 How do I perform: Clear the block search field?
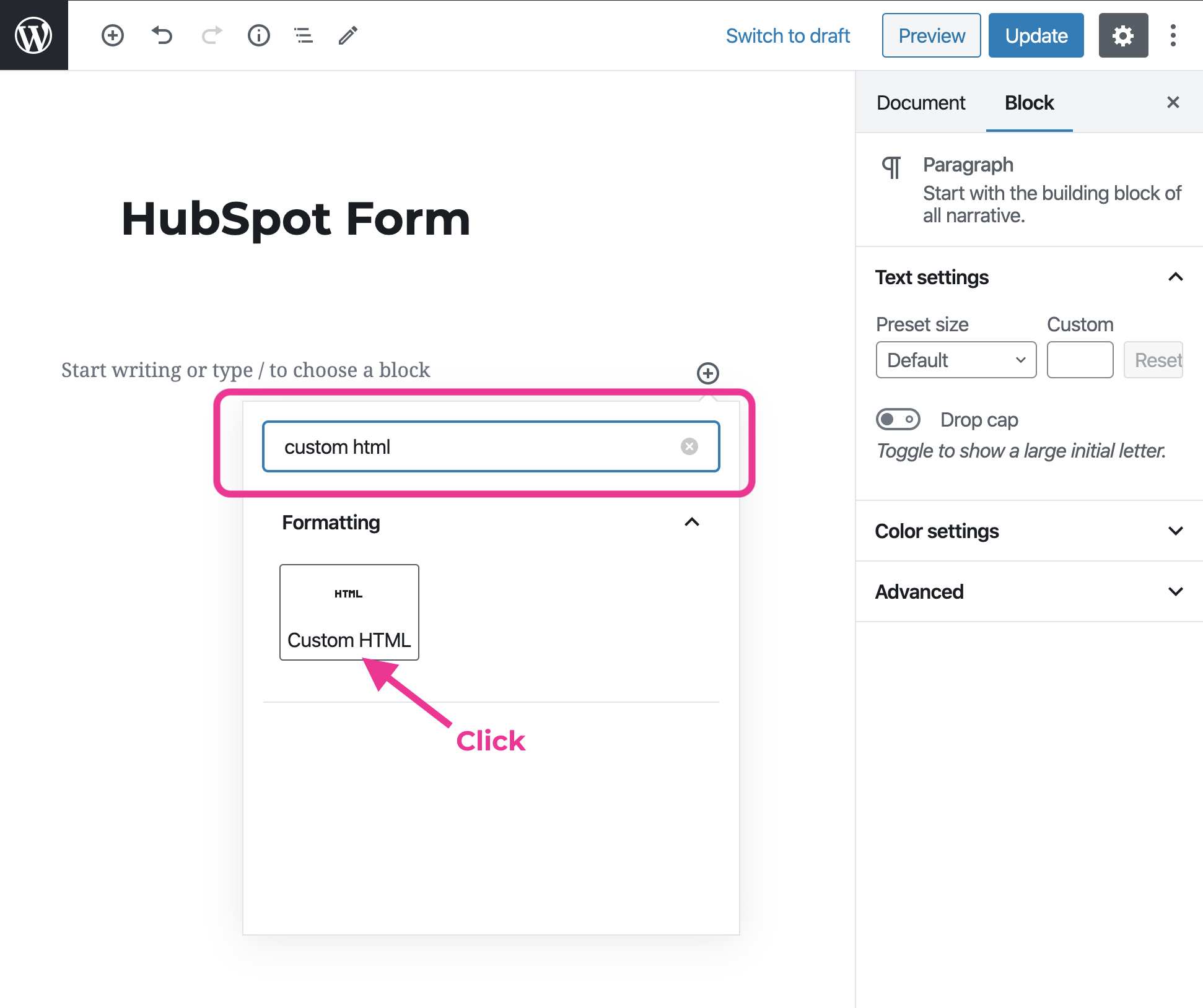coord(689,446)
